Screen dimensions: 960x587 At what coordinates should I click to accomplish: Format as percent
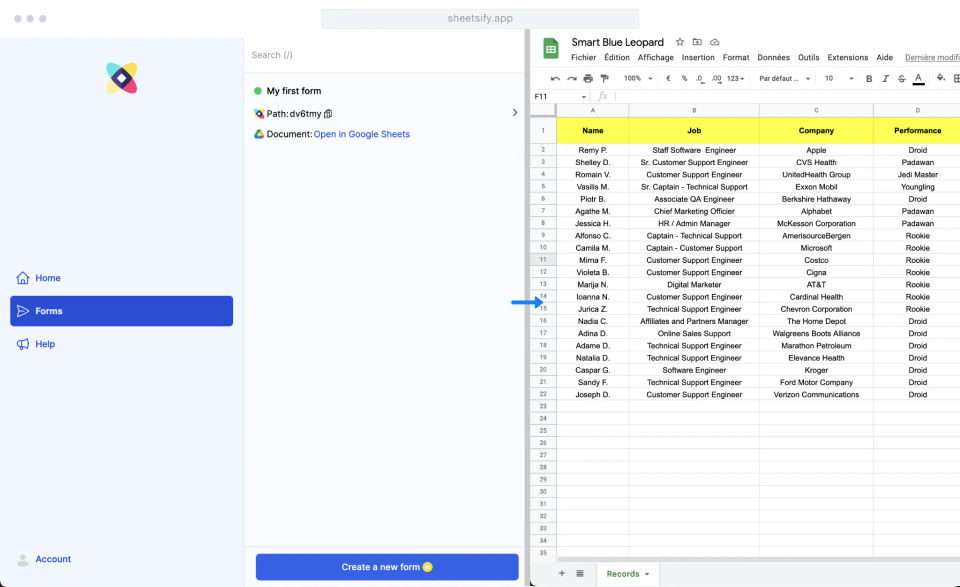(684, 78)
